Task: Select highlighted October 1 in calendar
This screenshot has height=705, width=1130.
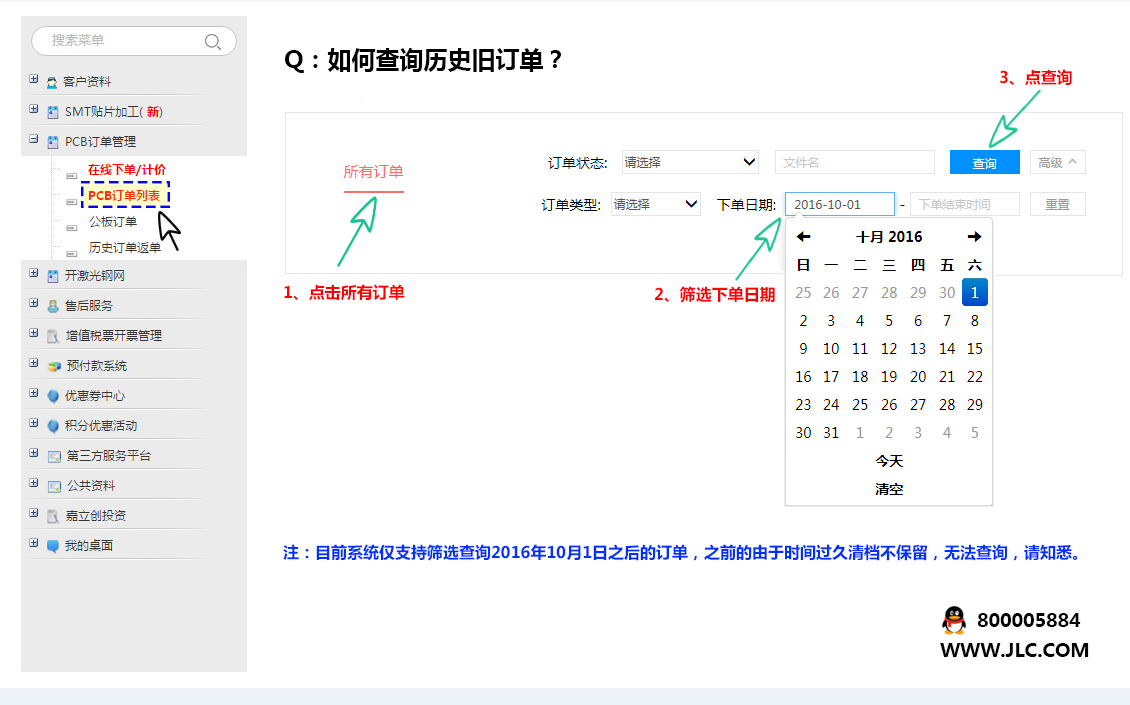Action: pyautogui.click(x=974, y=292)
